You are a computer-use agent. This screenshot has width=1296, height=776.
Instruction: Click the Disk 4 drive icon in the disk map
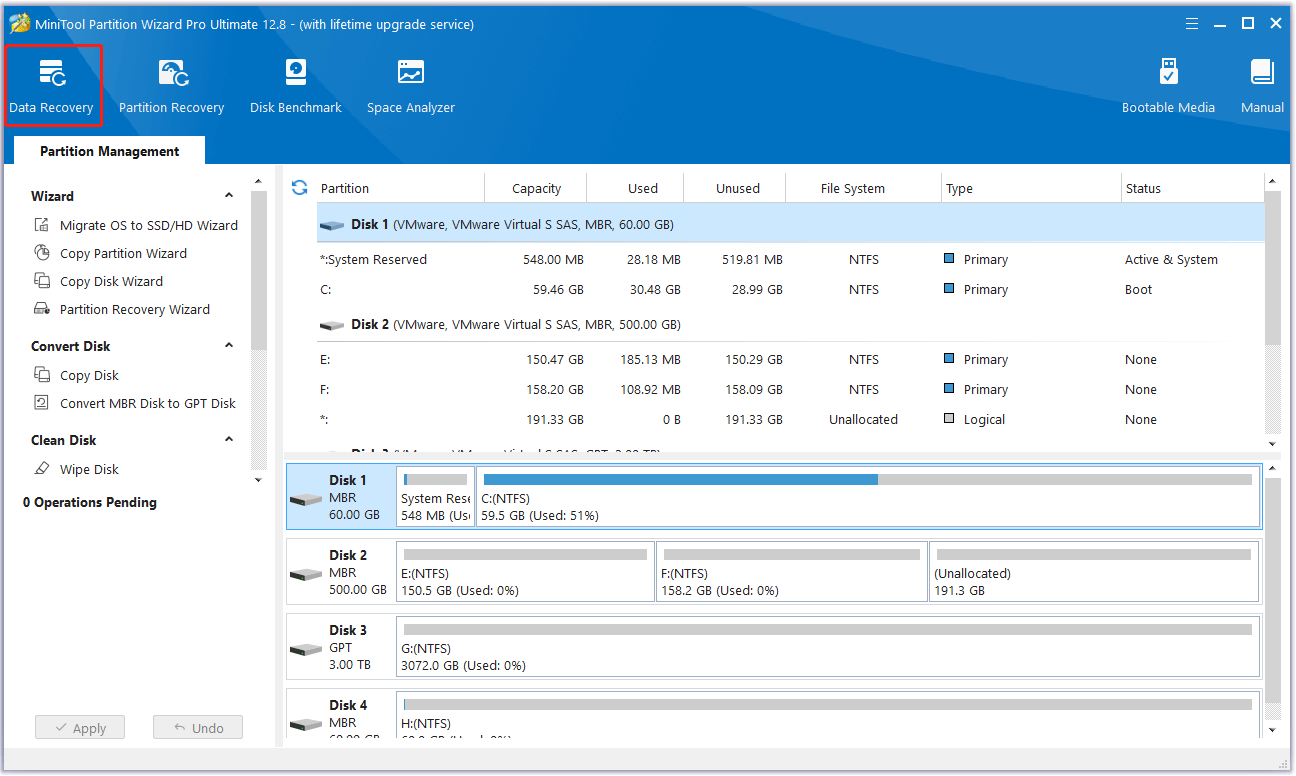[x=306, y=724]
